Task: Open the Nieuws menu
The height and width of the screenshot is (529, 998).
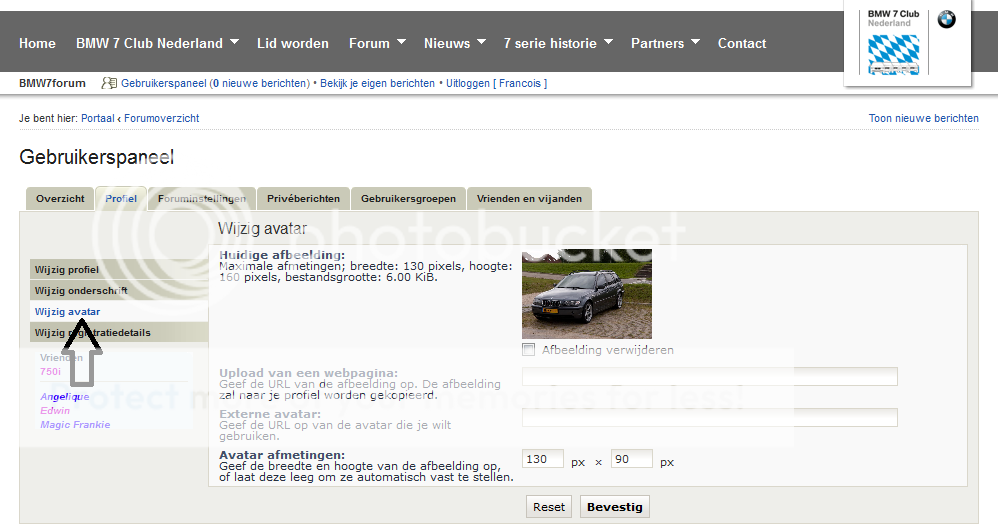Action: pyautogui.click(x=447, y=43)
